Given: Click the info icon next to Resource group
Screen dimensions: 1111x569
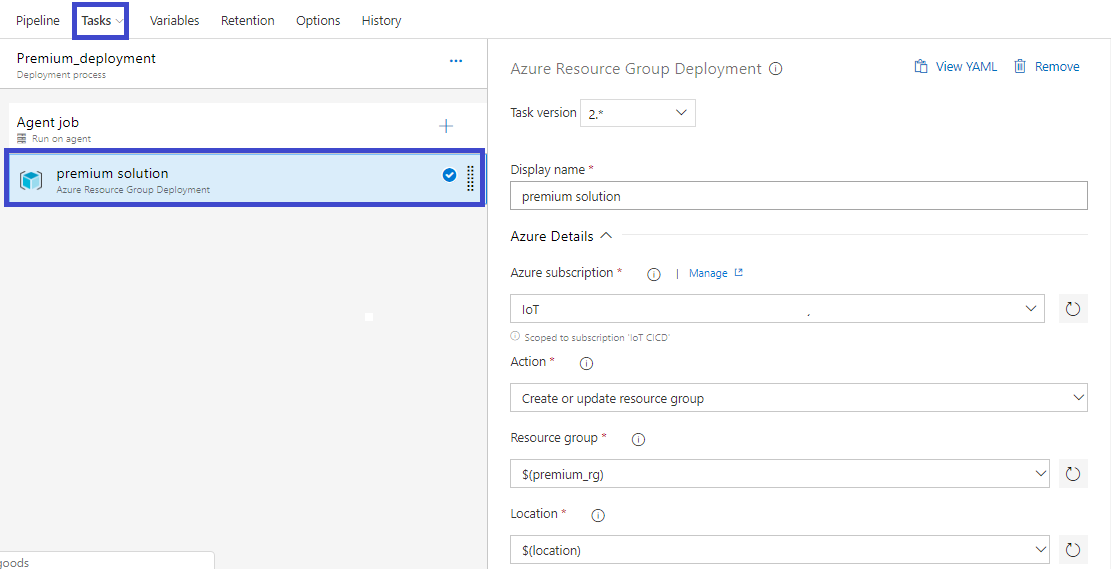Looking at the screenshot, I should (638, 439).
